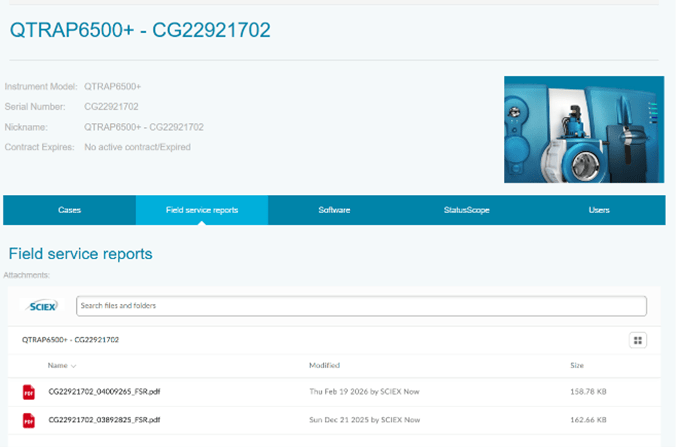Click the nickname value QTRAP6500+ - CG22921702
The height and width of the screenshot is (447, 676).
[x=144, y=127]
